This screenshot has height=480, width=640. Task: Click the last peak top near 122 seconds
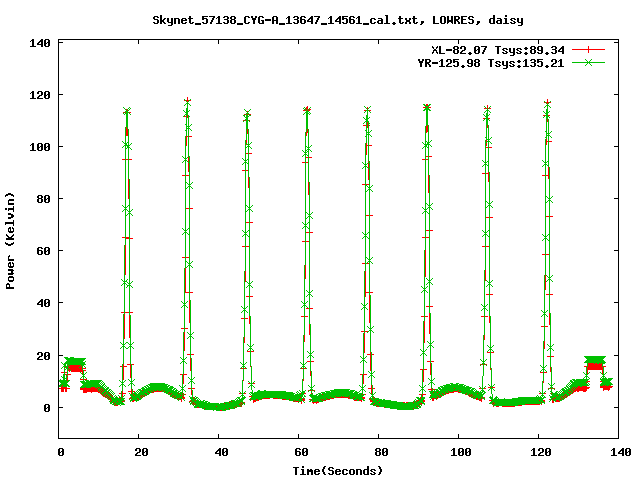(547, 103)
